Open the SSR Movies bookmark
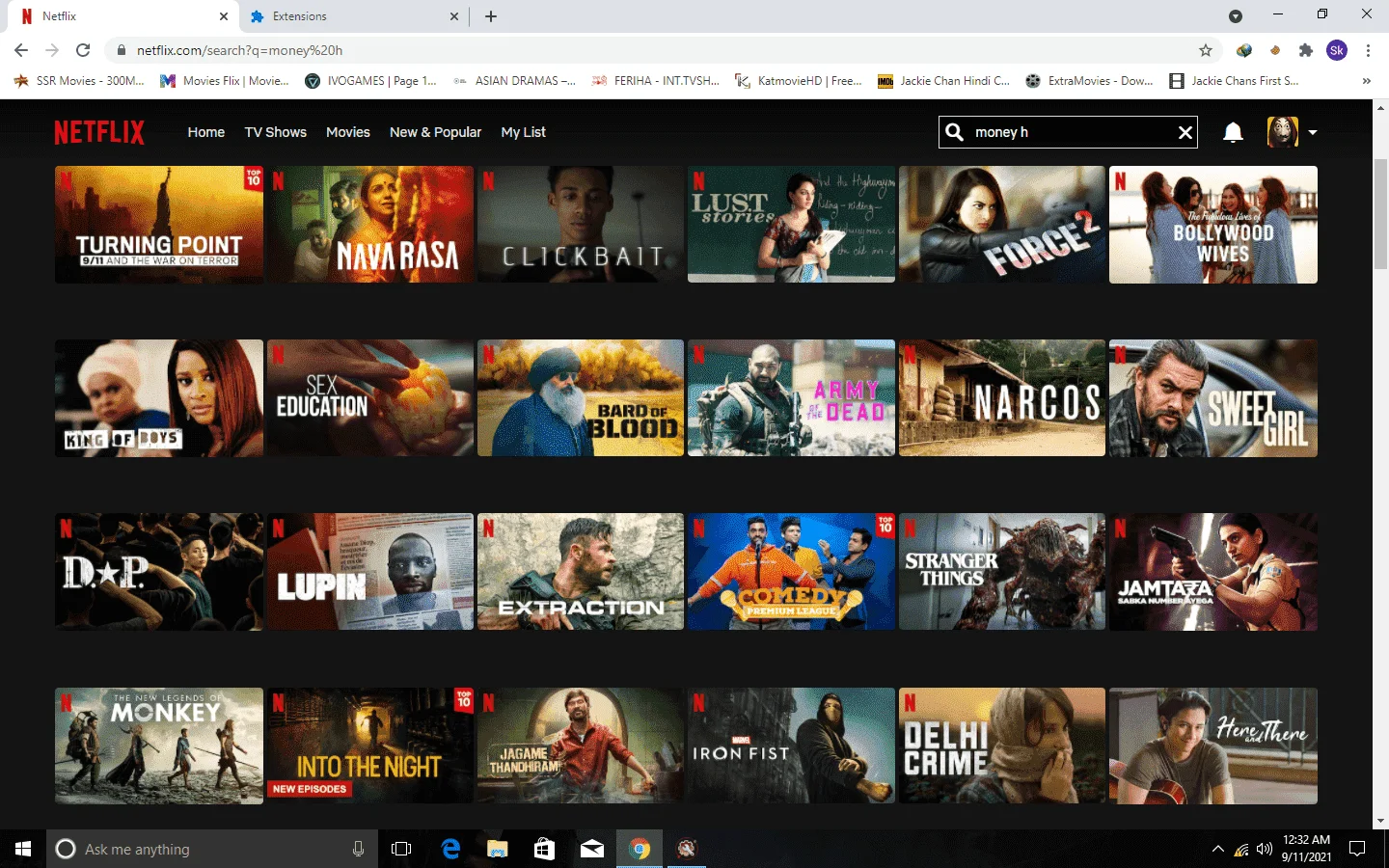This screenshot has height=868, width=1389. (79, 81)
